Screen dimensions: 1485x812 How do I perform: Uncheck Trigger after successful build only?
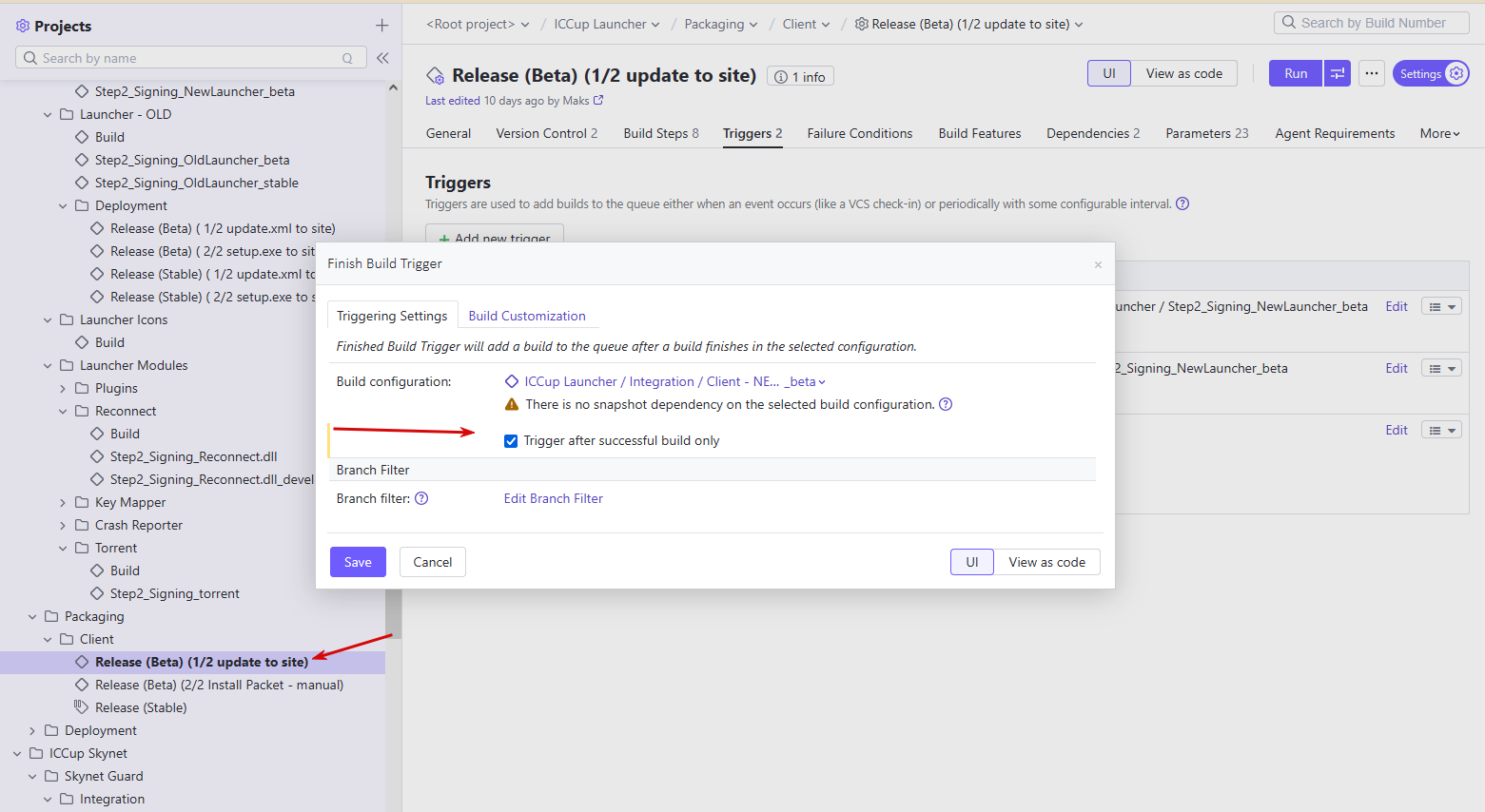511,441
